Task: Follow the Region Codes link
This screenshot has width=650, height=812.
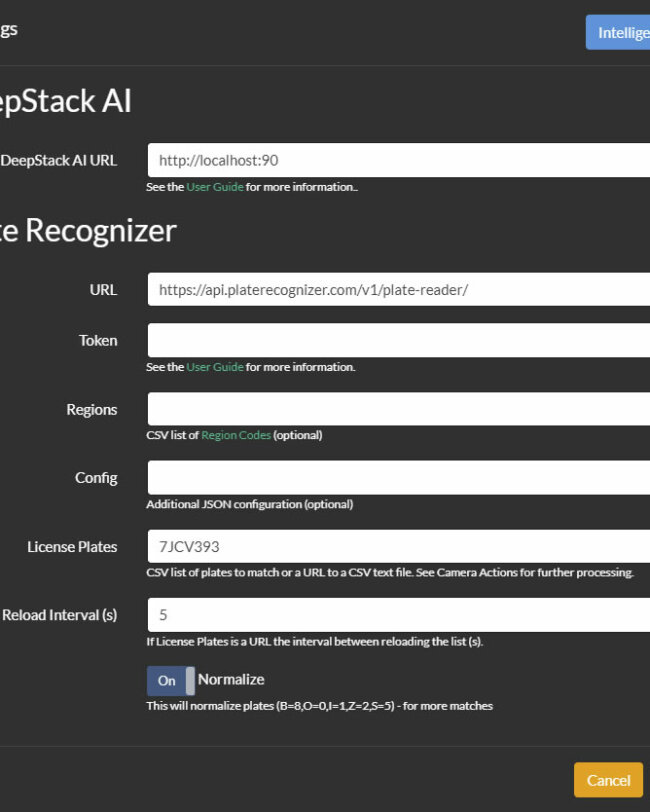Action: 236,435
